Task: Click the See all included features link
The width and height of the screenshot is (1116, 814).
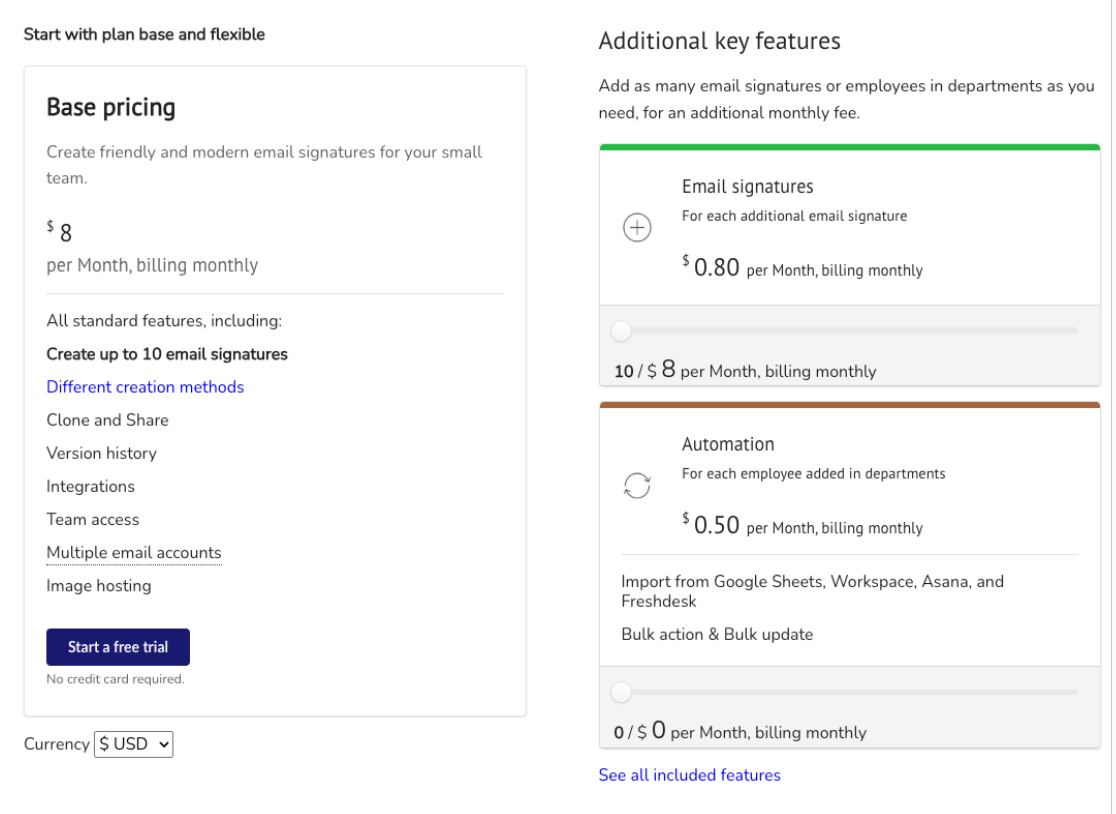Action: tap(690, 775)
